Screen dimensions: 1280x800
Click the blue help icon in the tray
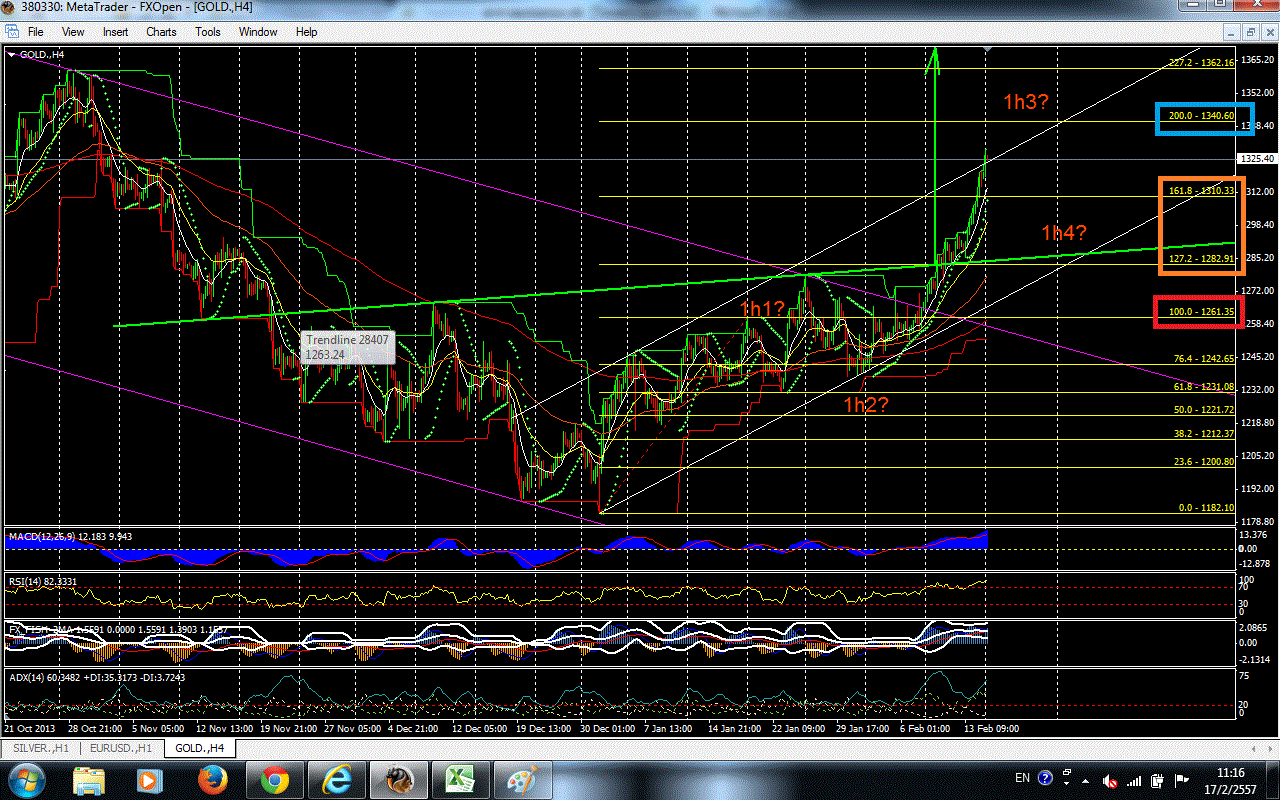pyautogui.click(x=1046, y=778)
